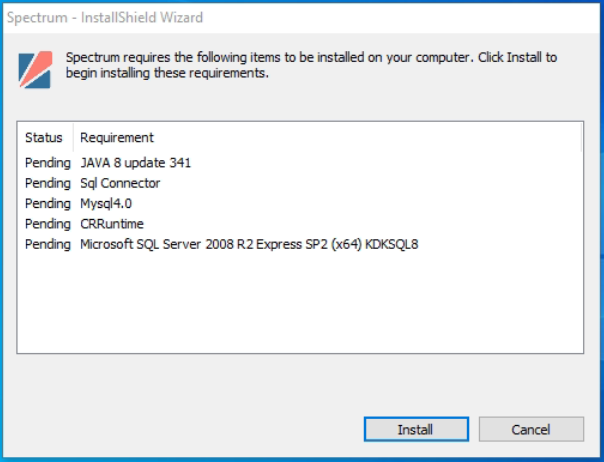Click the Pending status beside Microsoft SQL Server
Viewport: 604px width, 462px height.
[48, 244]
